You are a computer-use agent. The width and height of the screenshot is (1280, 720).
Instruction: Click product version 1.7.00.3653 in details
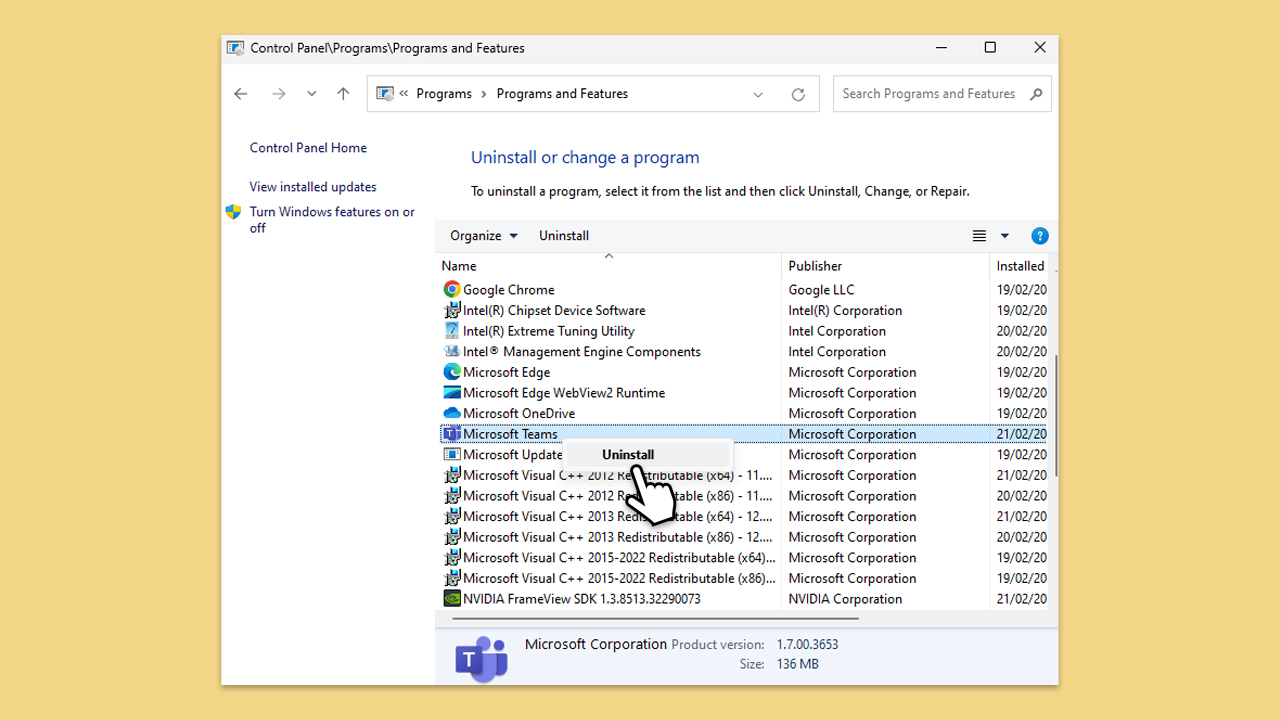coord(807,645)
